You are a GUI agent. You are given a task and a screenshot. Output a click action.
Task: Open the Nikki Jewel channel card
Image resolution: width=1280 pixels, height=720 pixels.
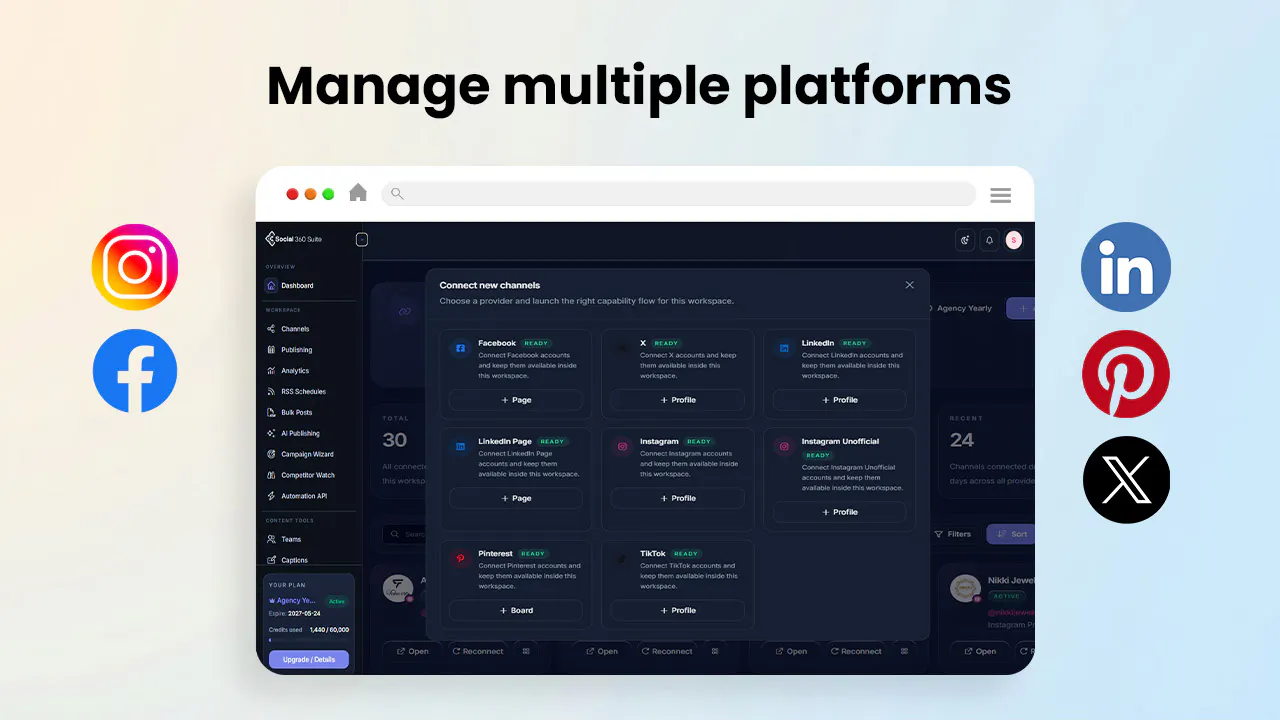[987, 618]
